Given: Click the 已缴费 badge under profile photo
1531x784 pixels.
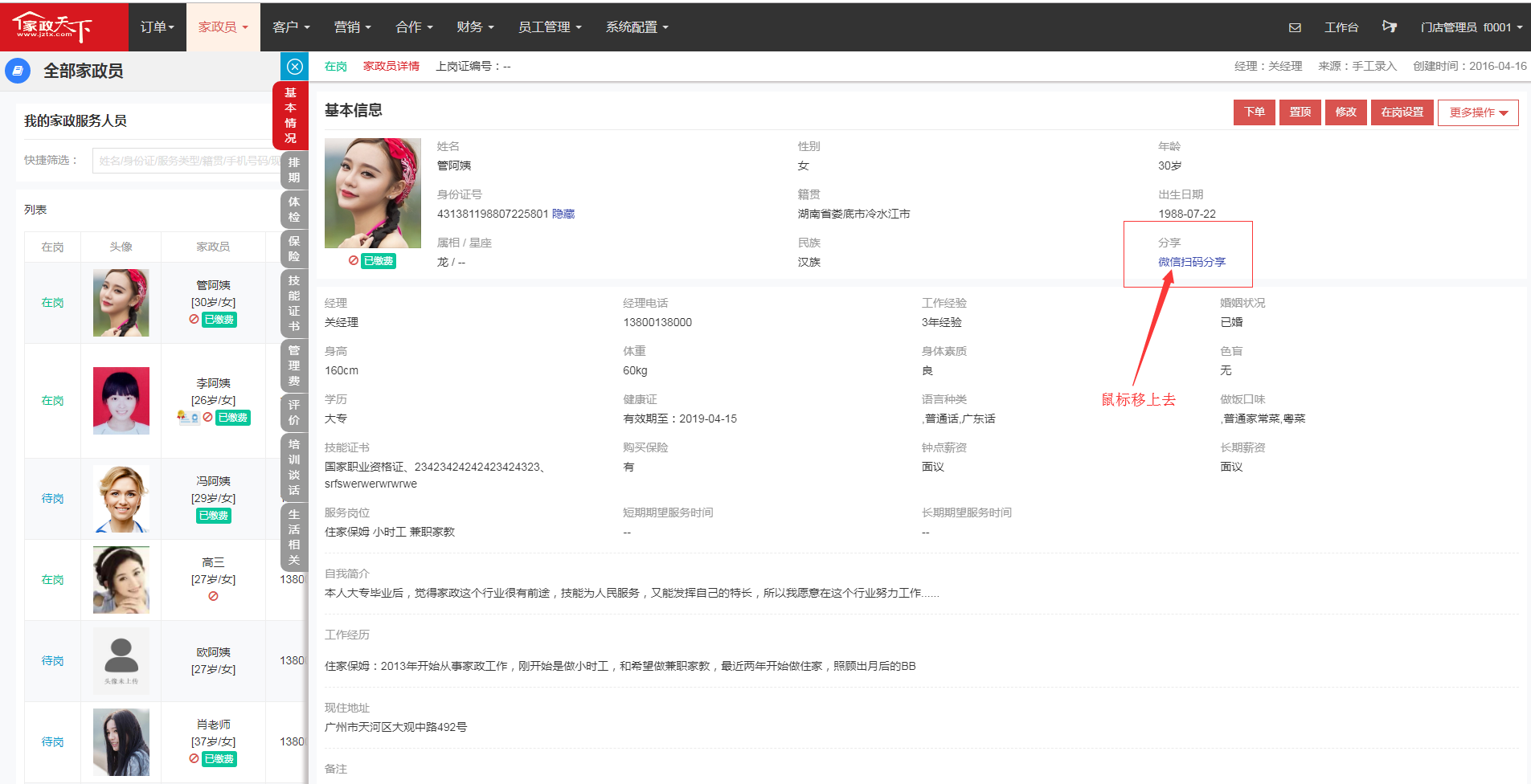Looking at the screenshot, I should click(x=379, y=261).
